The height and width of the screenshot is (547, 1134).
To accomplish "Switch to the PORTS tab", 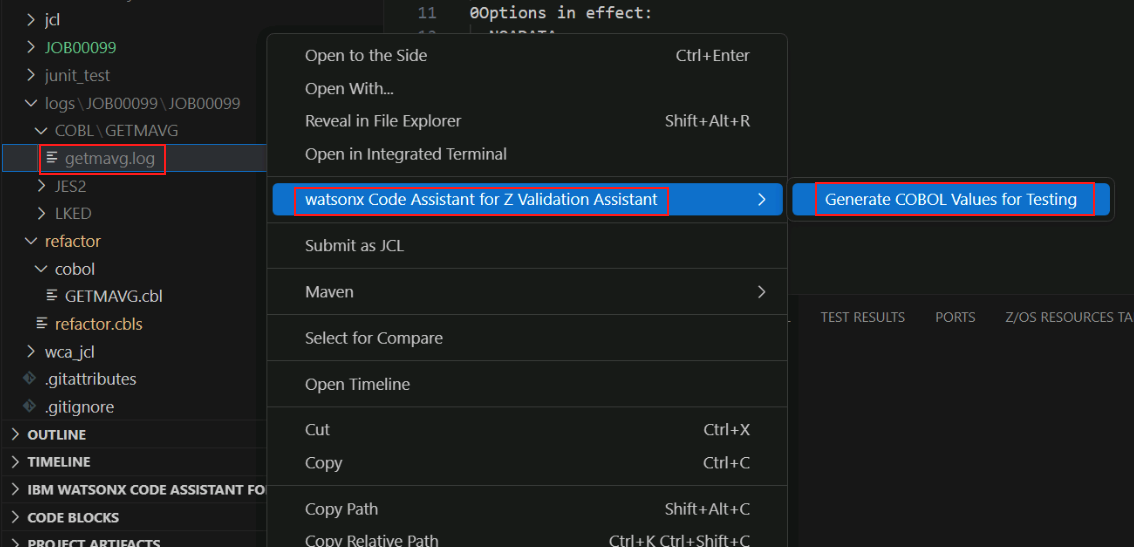I will tap(955, 317).
